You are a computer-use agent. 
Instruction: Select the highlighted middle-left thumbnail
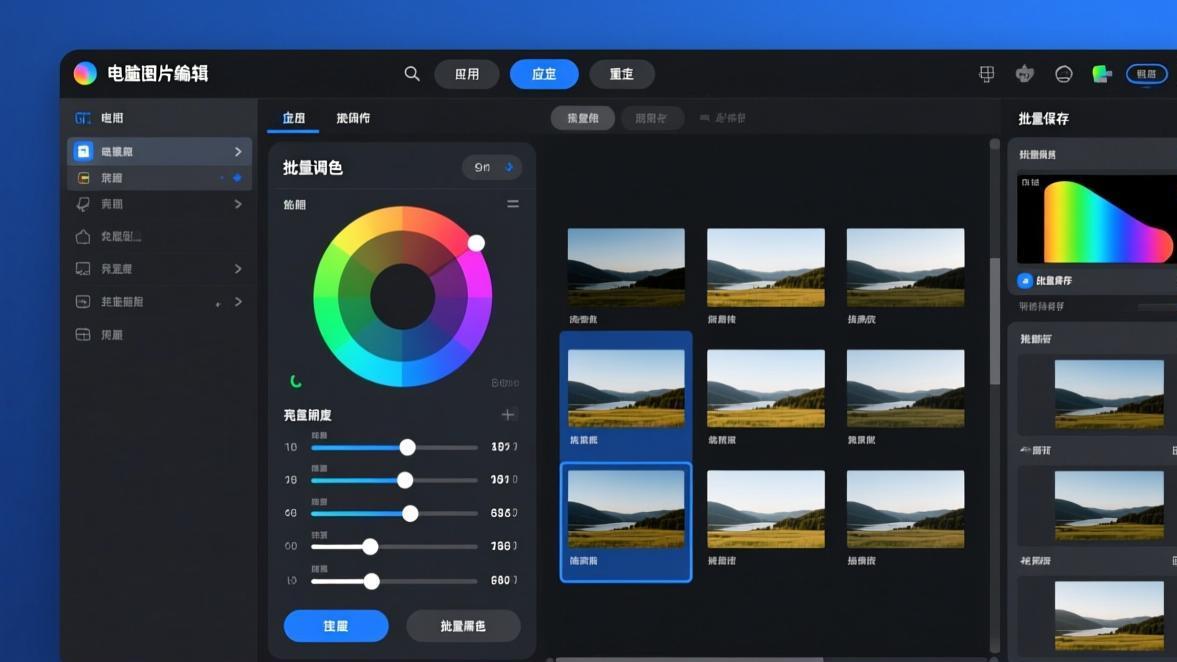coord(626,388)
